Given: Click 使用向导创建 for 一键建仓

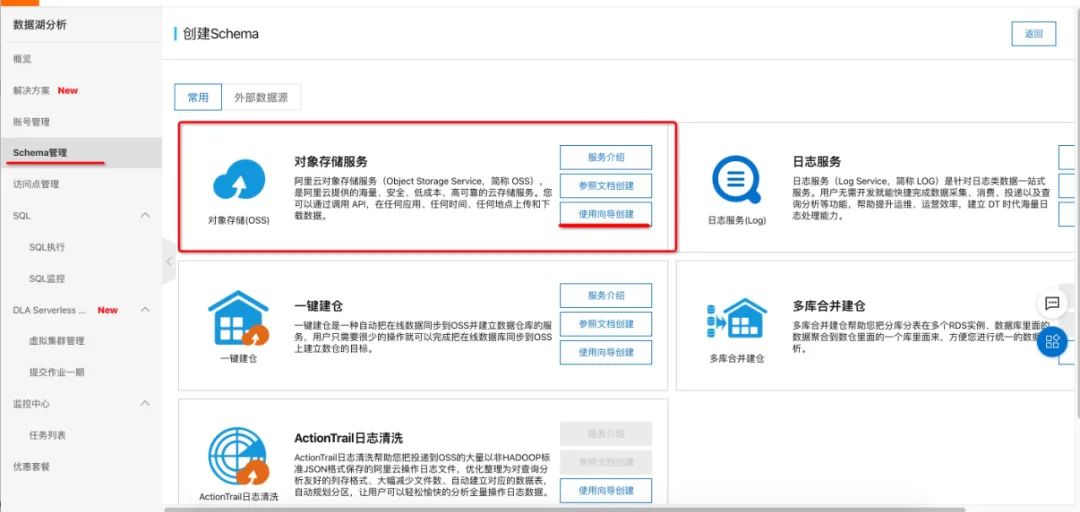Looking at the screenshot, I should pos(605,352).
